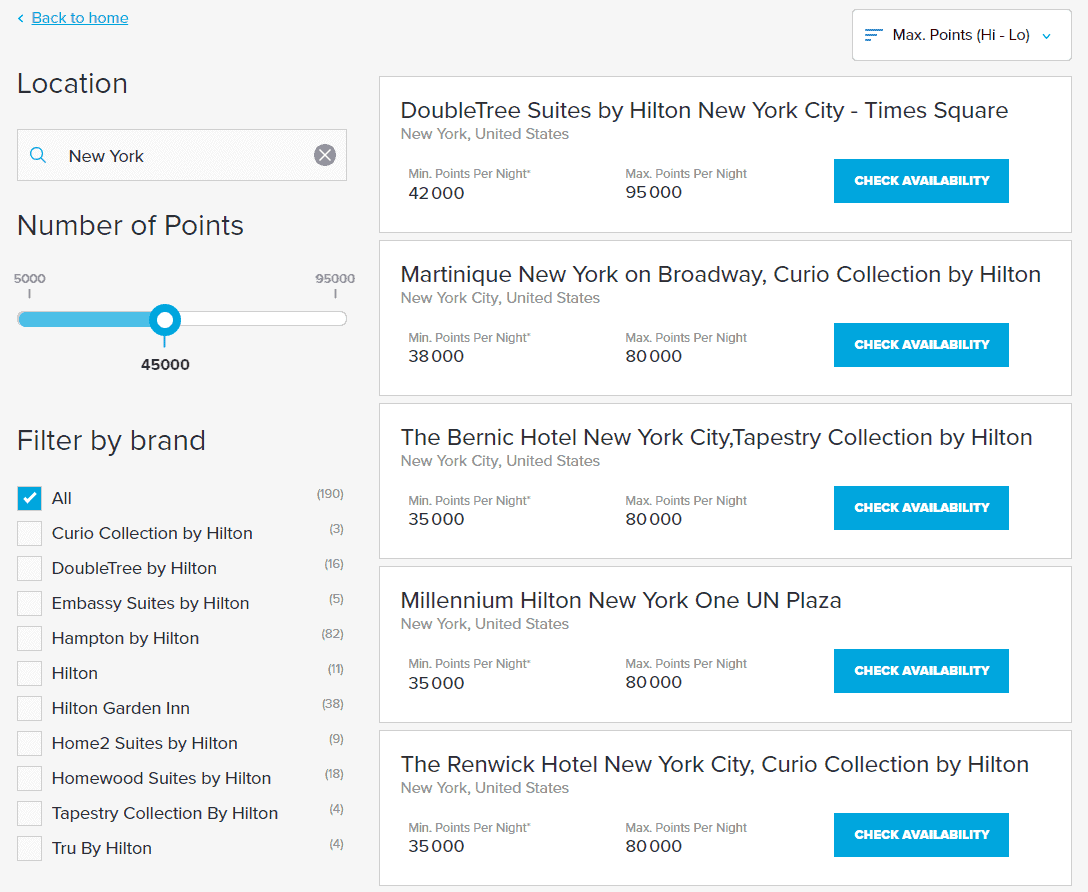This screenshot has width=1088, height=892.
Task: Check availability for DoubleTree Suites Times Square
Action: pos(920,181)
